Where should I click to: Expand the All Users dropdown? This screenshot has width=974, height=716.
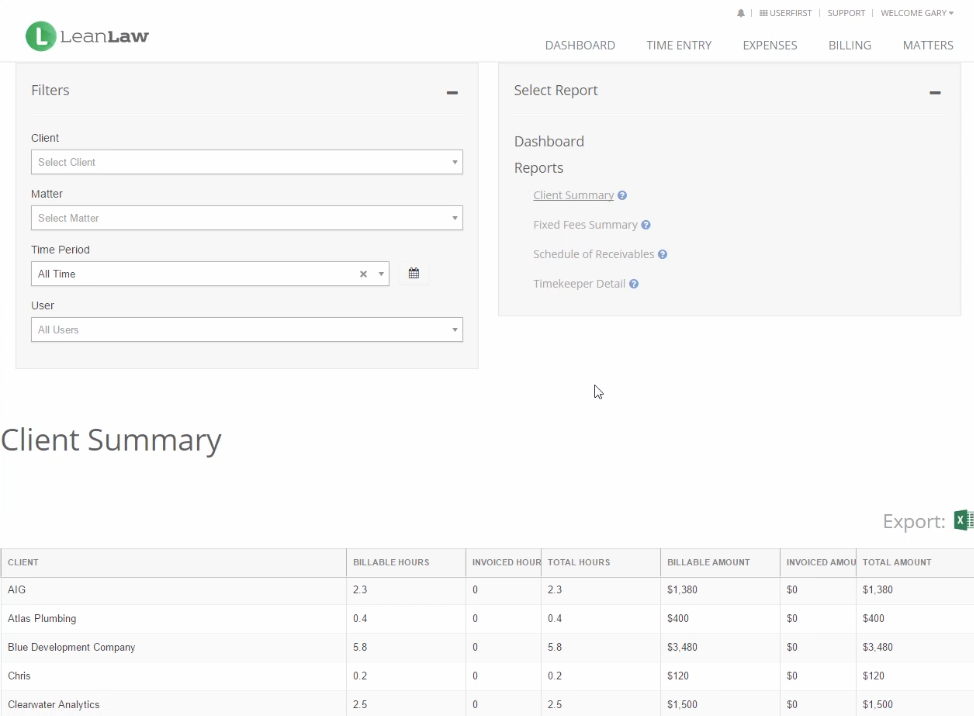(x=246, y=329)
